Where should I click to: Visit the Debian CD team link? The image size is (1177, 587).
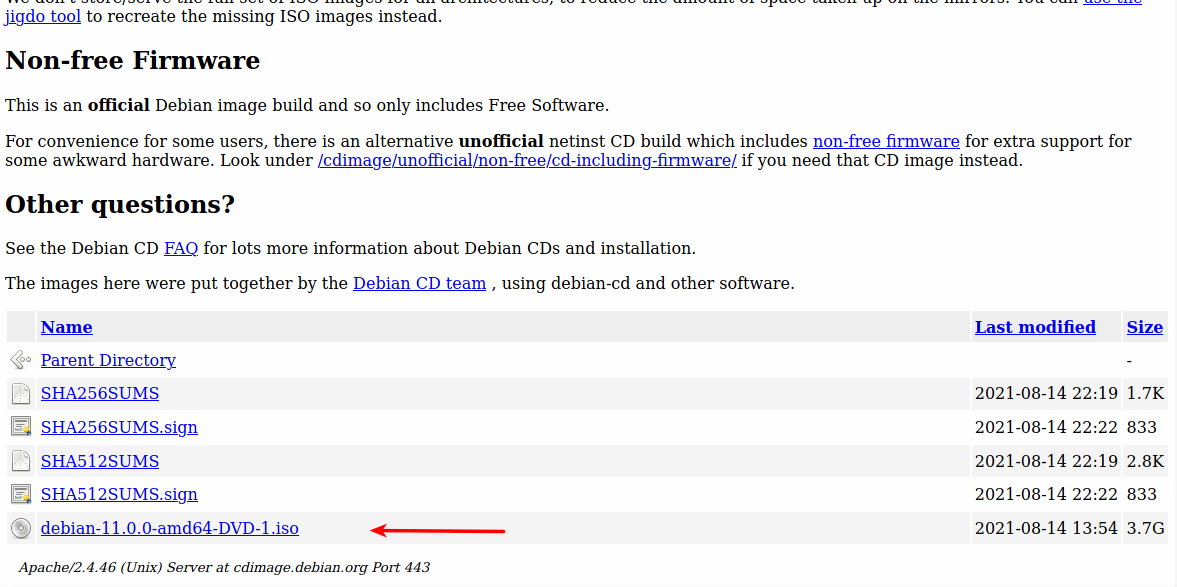tap(419, 283)
